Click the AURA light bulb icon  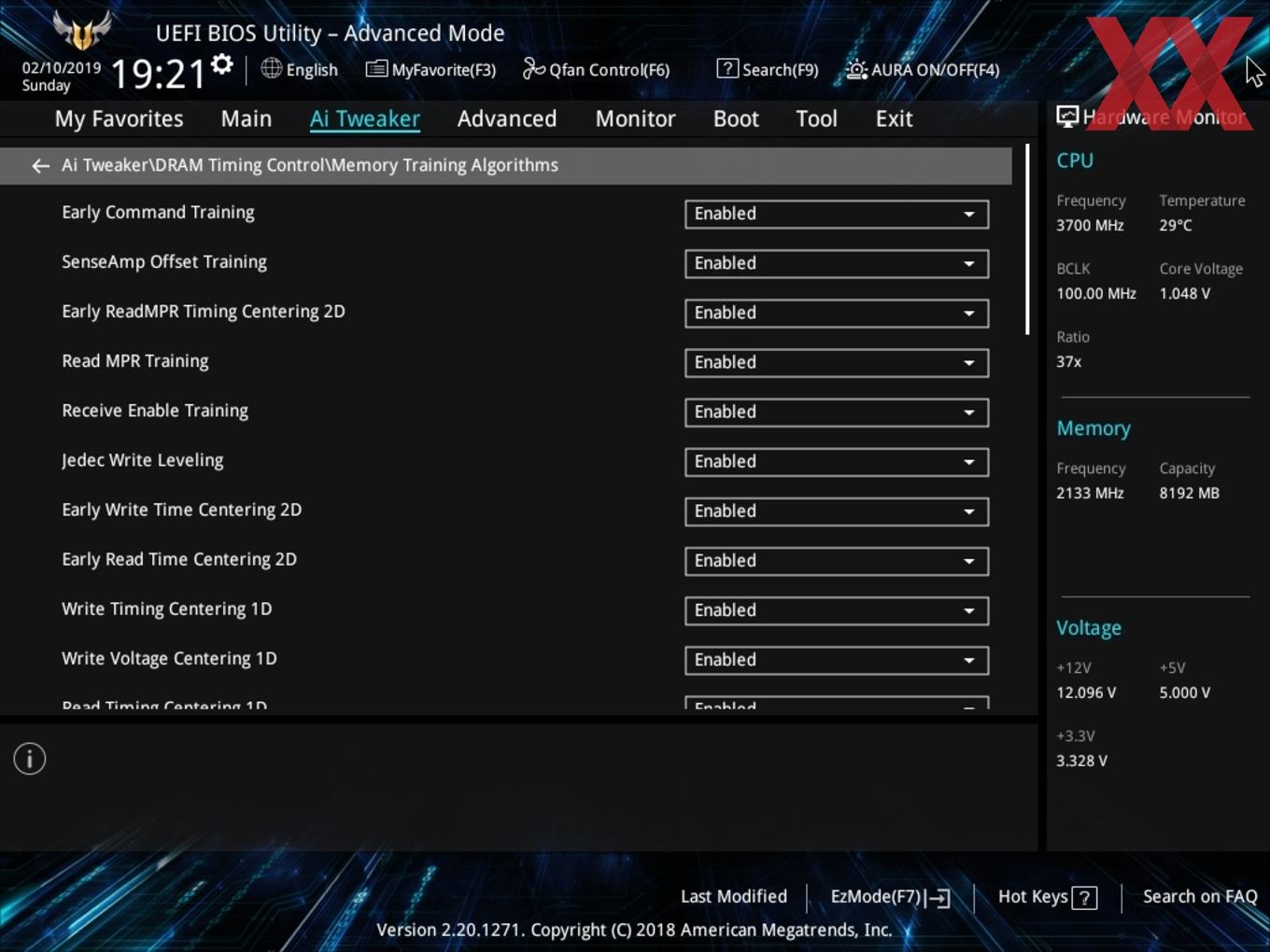[856, 69]
